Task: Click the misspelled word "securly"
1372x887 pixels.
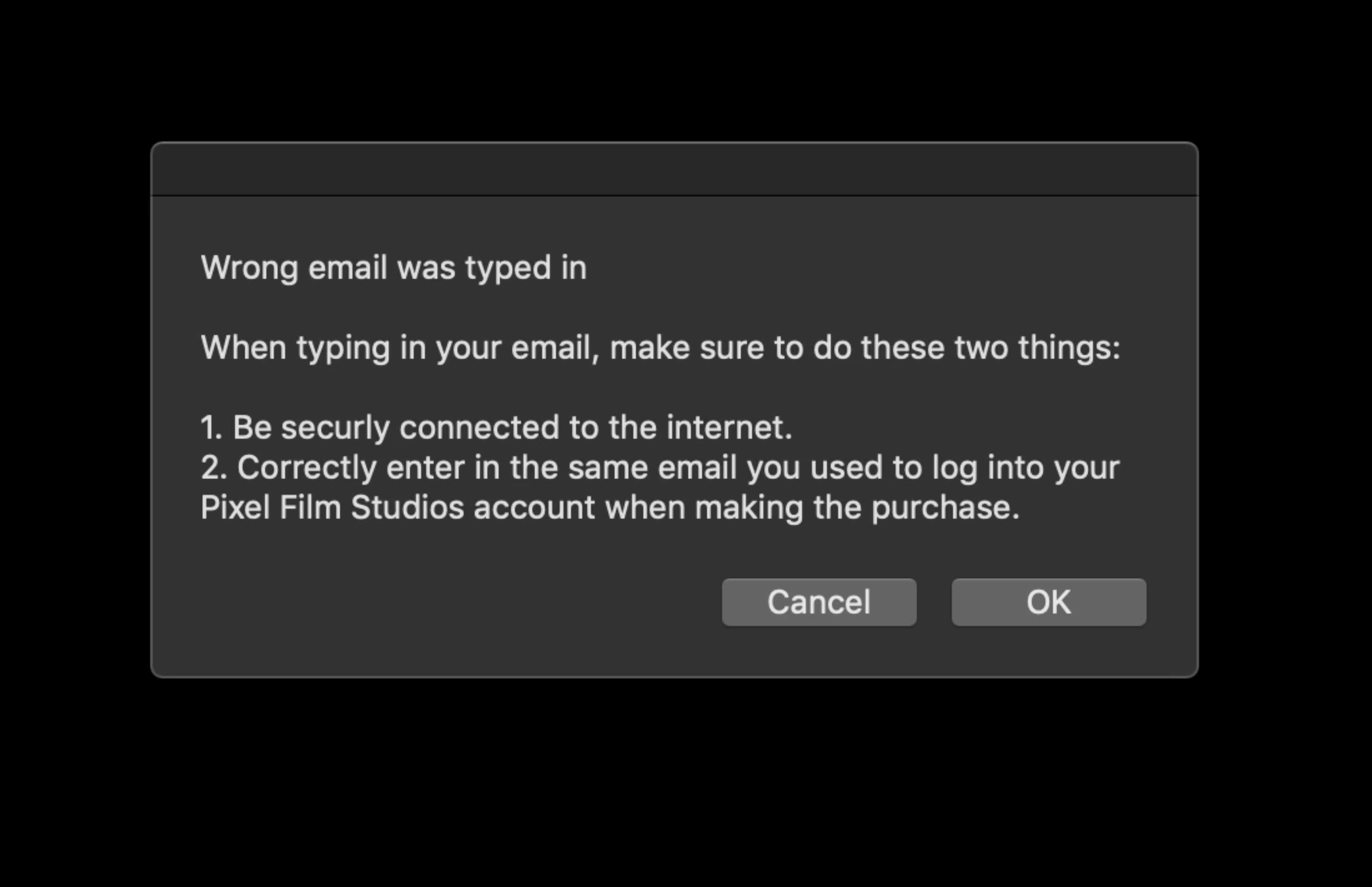Action: pyautogui.click(x=335, y=428)
